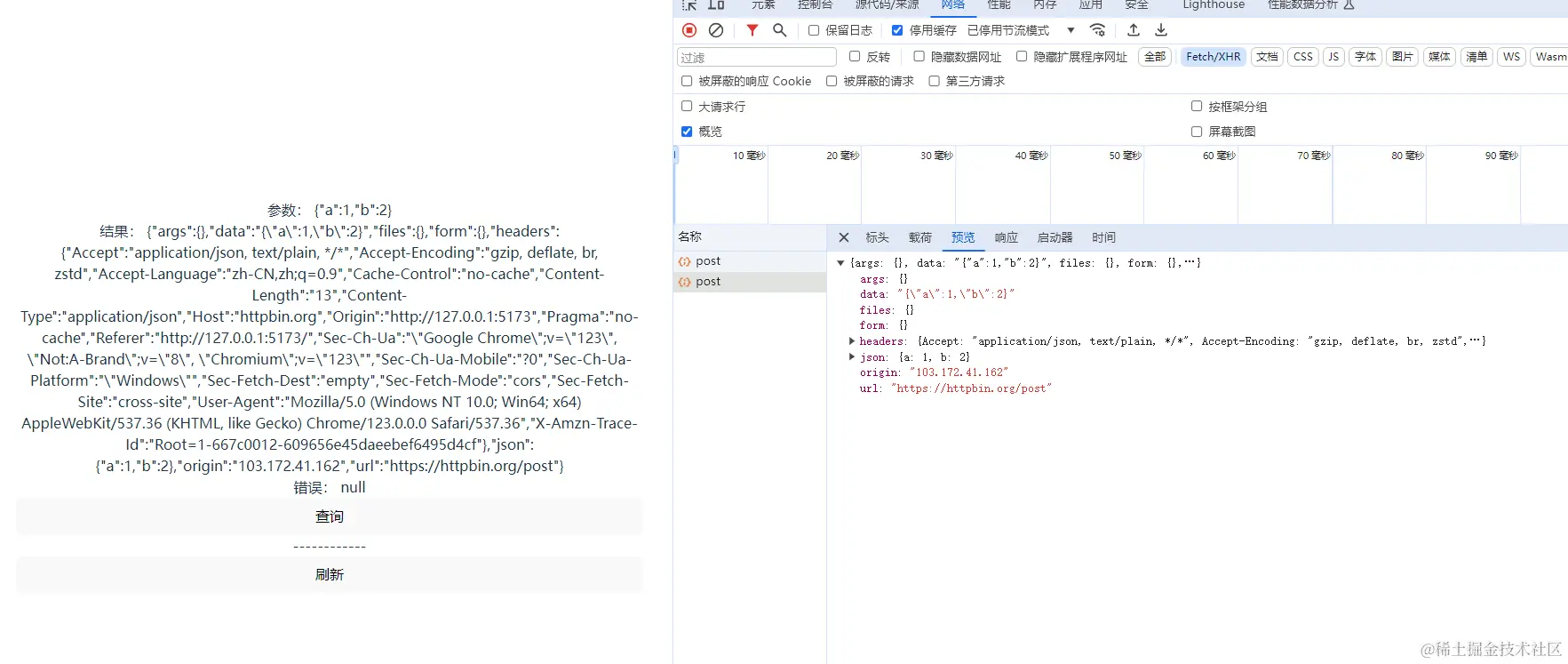This screenshot has width=1568, height=664.
Task: Activate the inspect element picker icon
Action: 689,5
